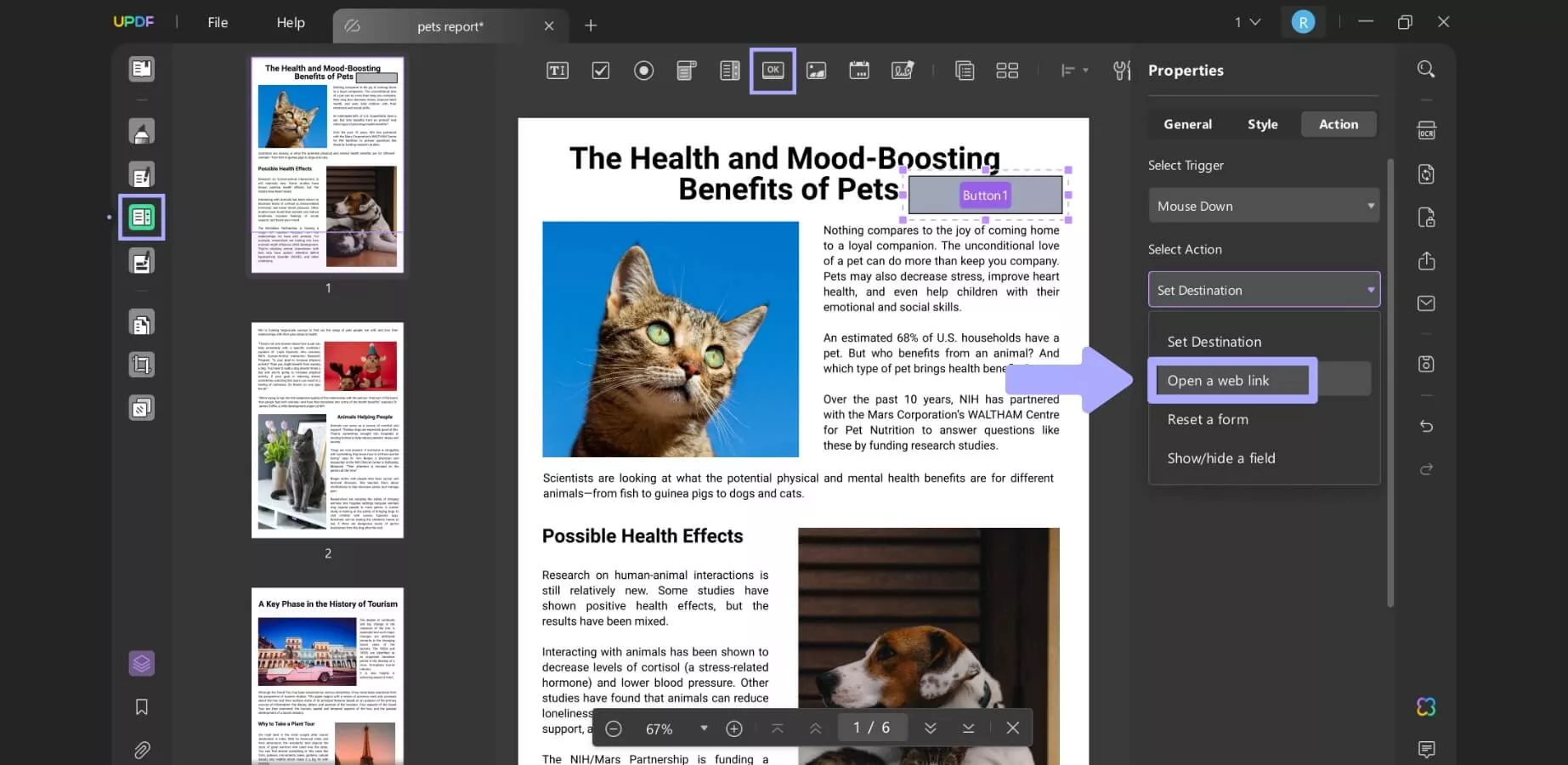The width and height of the screenshot is (1568, 765).
Task: Switch to the Style tab
Action: coord(1262,124)
